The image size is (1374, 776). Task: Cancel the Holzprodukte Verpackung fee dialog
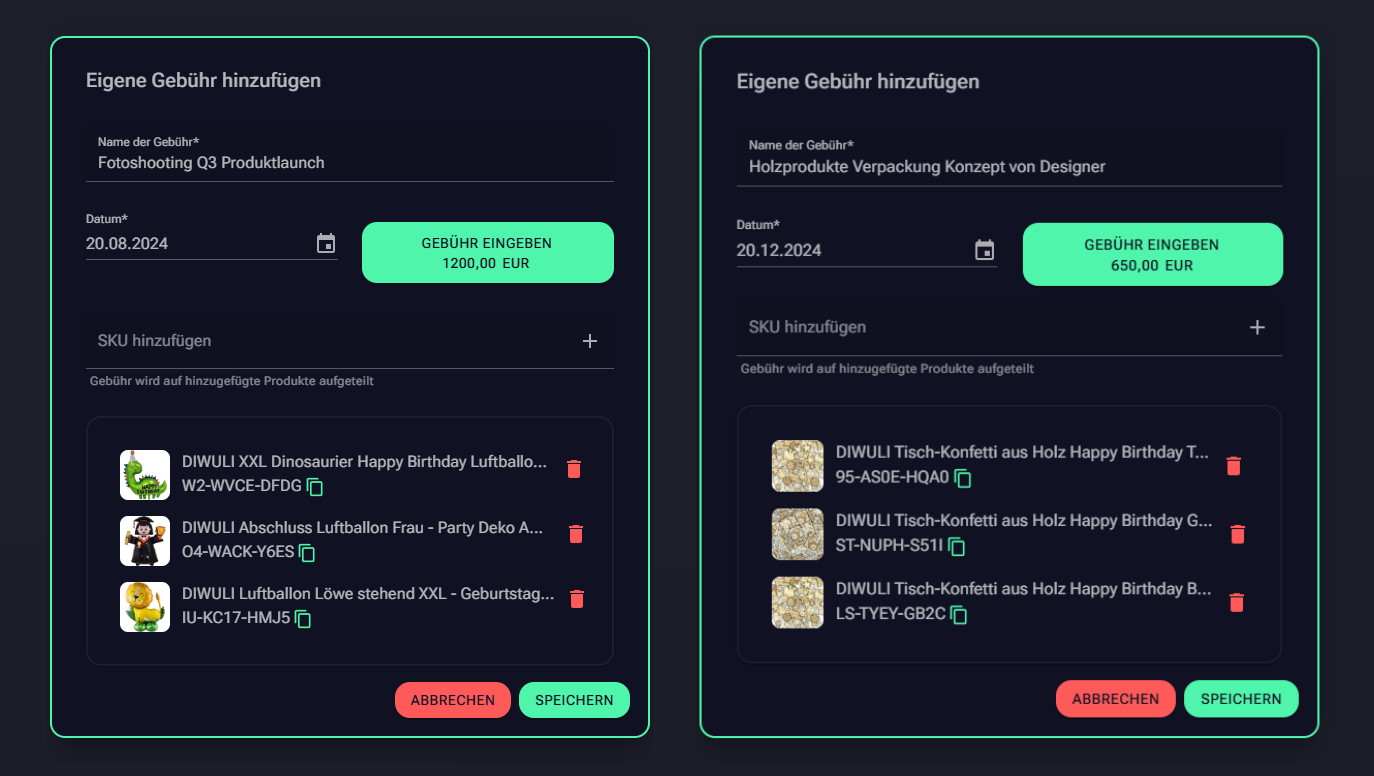click(x=1115, y=699)
